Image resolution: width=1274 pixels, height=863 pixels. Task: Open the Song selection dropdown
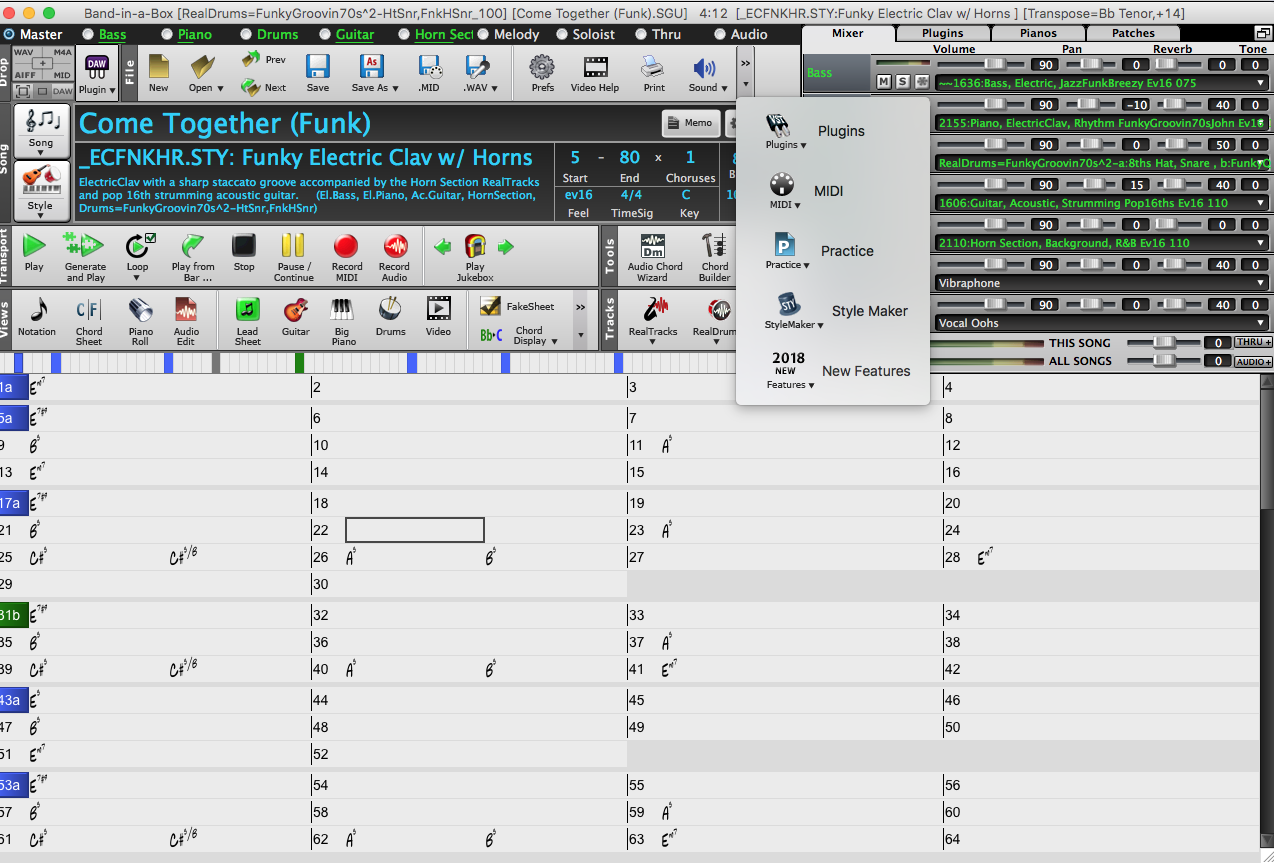coord(41,130)
